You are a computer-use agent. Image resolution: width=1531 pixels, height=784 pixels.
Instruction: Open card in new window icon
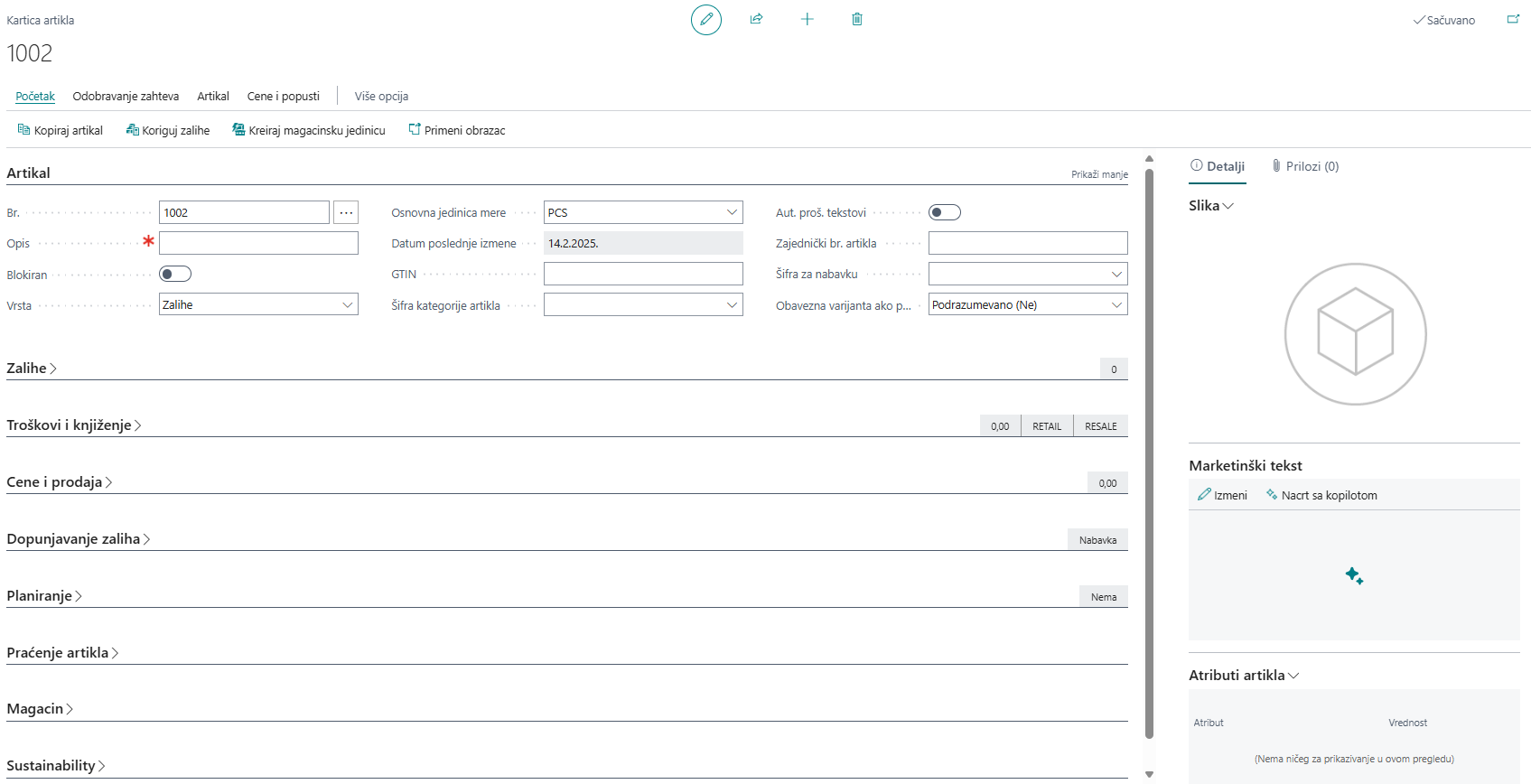click(1513, 19)
